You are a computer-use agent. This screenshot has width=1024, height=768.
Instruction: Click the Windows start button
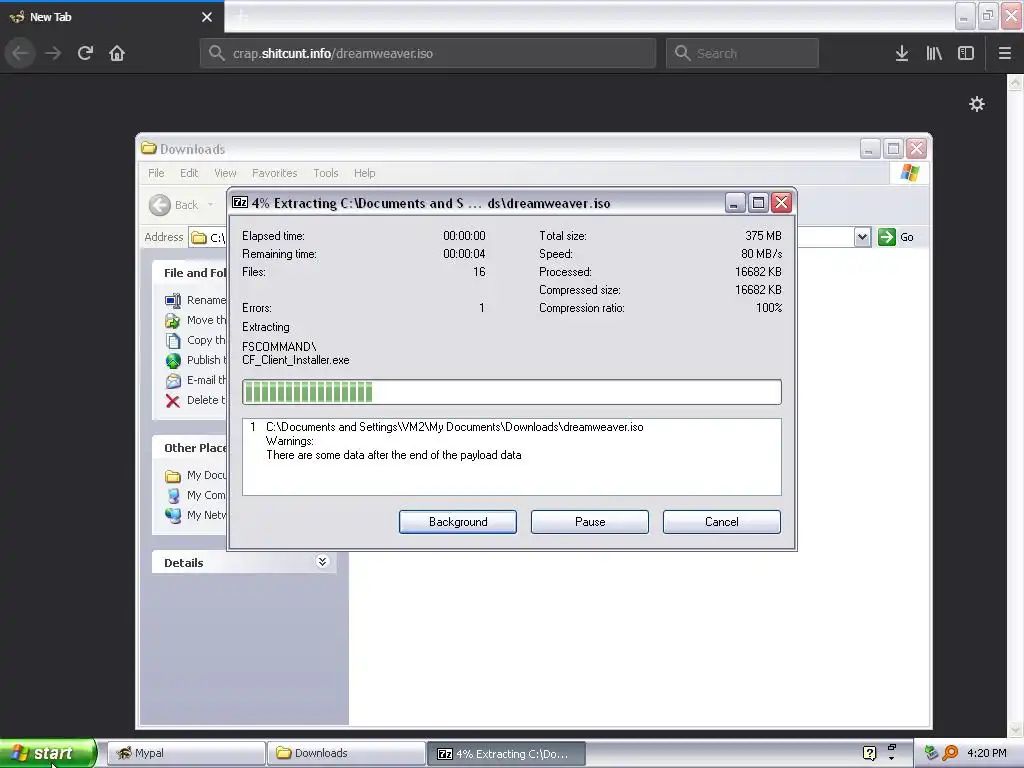pyautogui.click(x=48, y=753)
